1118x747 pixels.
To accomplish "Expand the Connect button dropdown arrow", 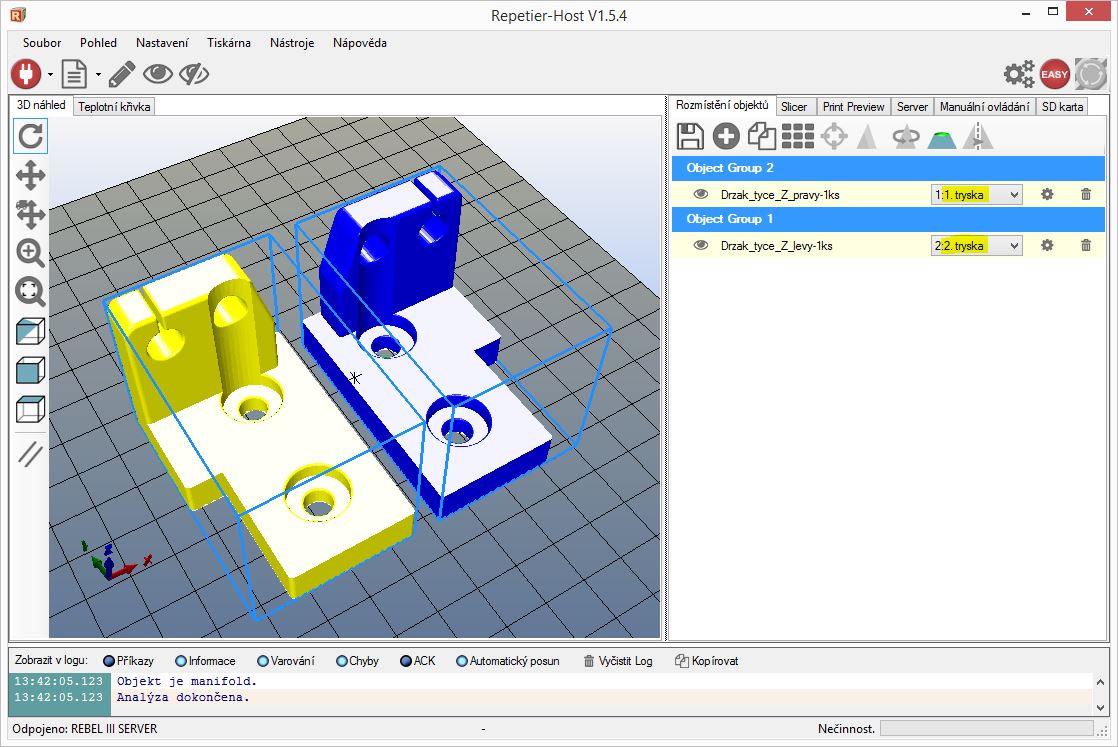I will click(49, 75).
